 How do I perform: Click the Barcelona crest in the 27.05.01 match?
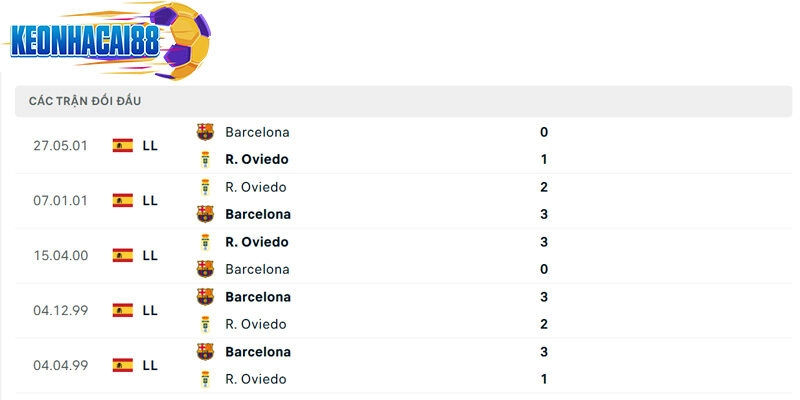pos(205,132)
